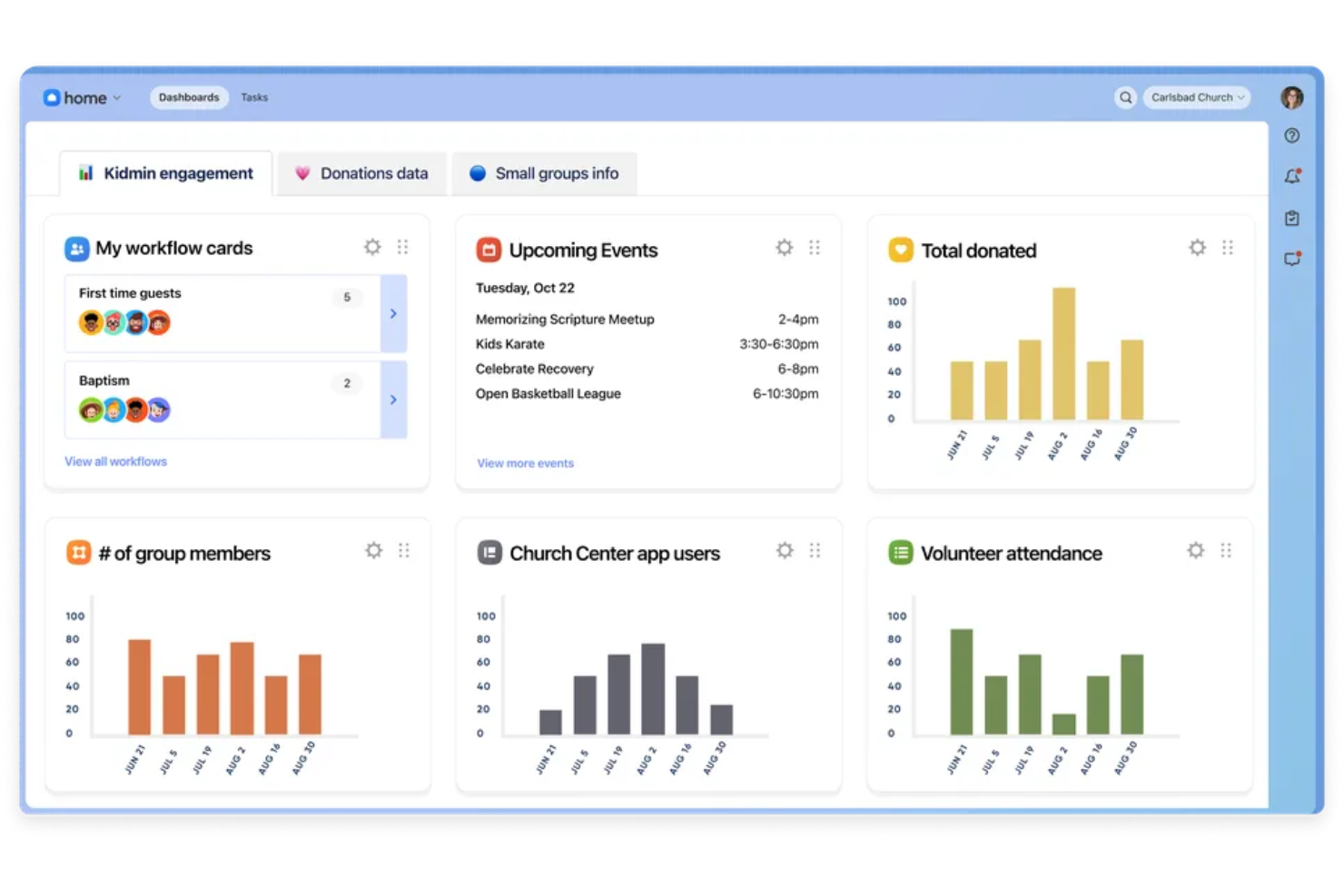Screen dimensions: 1344x896
Task: Open notifications via the bell icon
Action: [x=1291, y=176]
